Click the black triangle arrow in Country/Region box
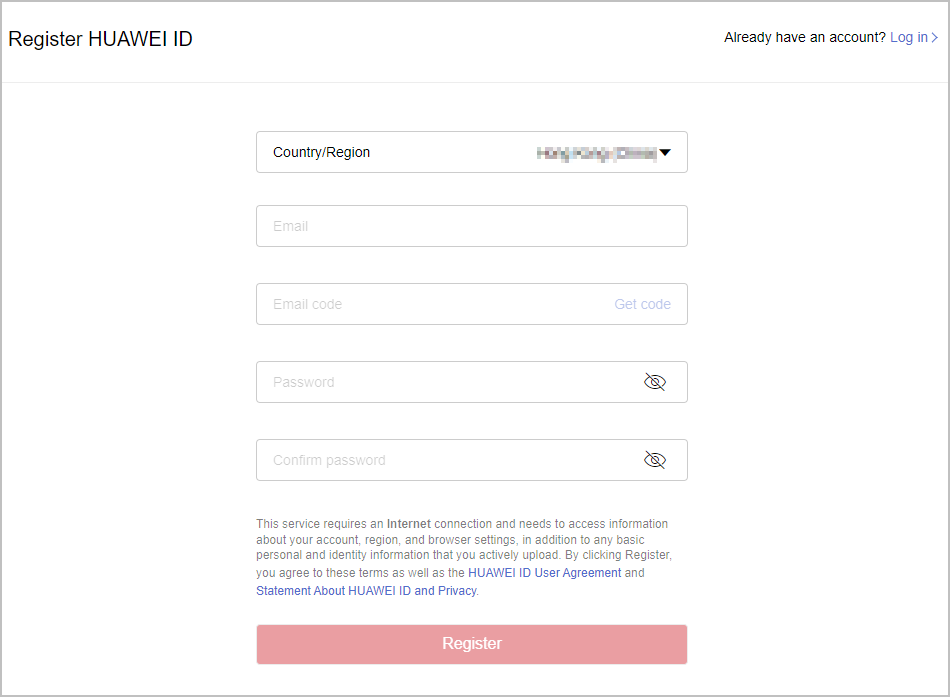The width and height of the screenshot is (950, 697). [x=665, y=153]
